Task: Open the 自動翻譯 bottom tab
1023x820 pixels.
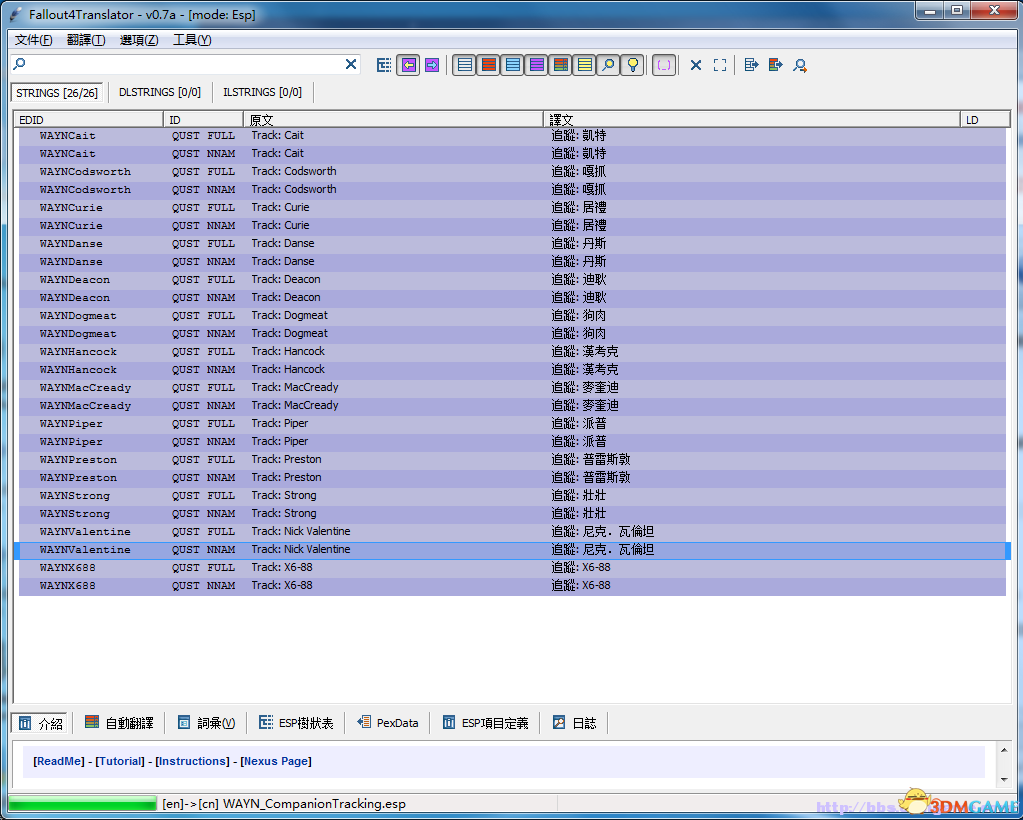Action: (x=119, y=723)
